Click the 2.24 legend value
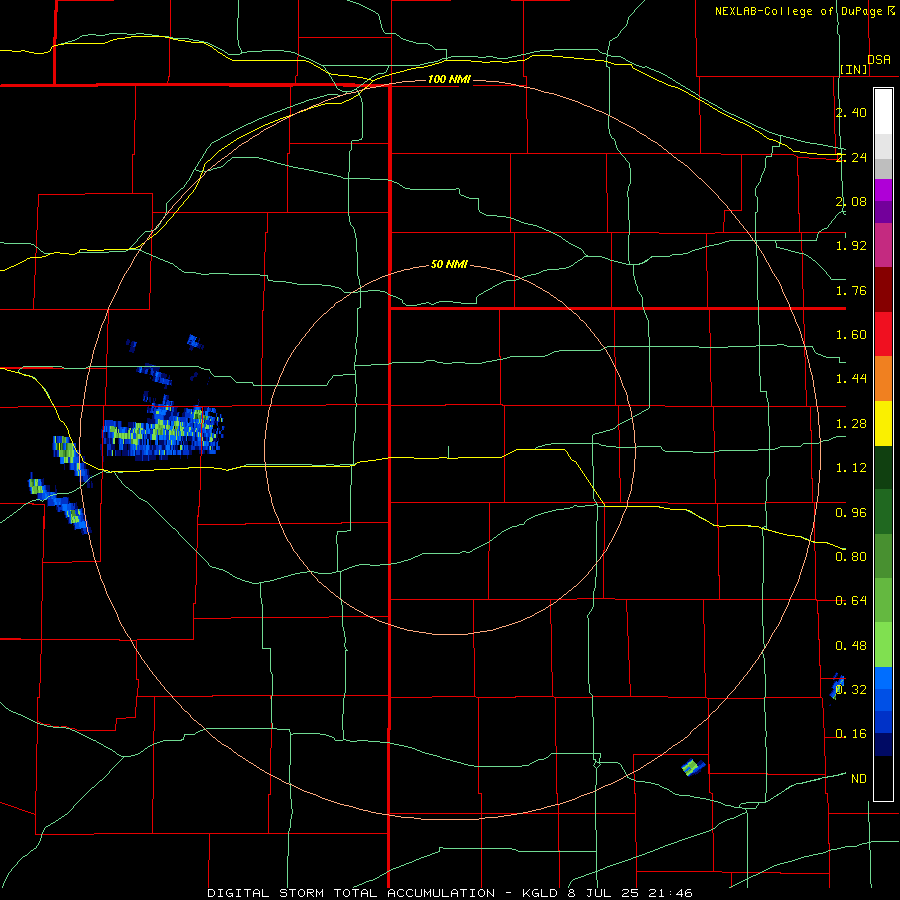This screenshot has width=900, height=900. coord(851,157)
